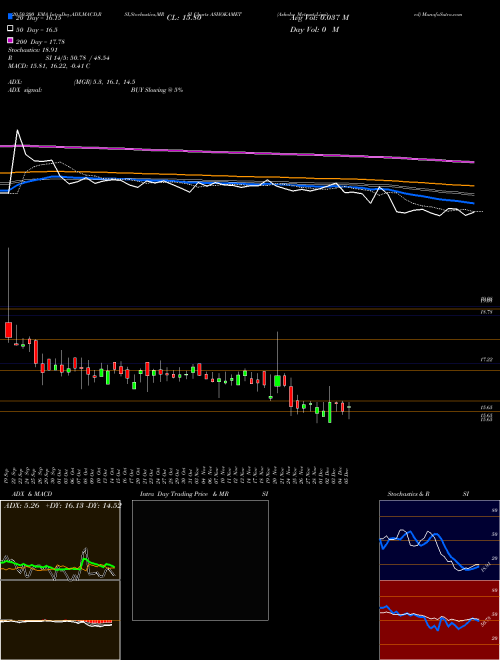Click the red-background RSI chart

point(439,620)
